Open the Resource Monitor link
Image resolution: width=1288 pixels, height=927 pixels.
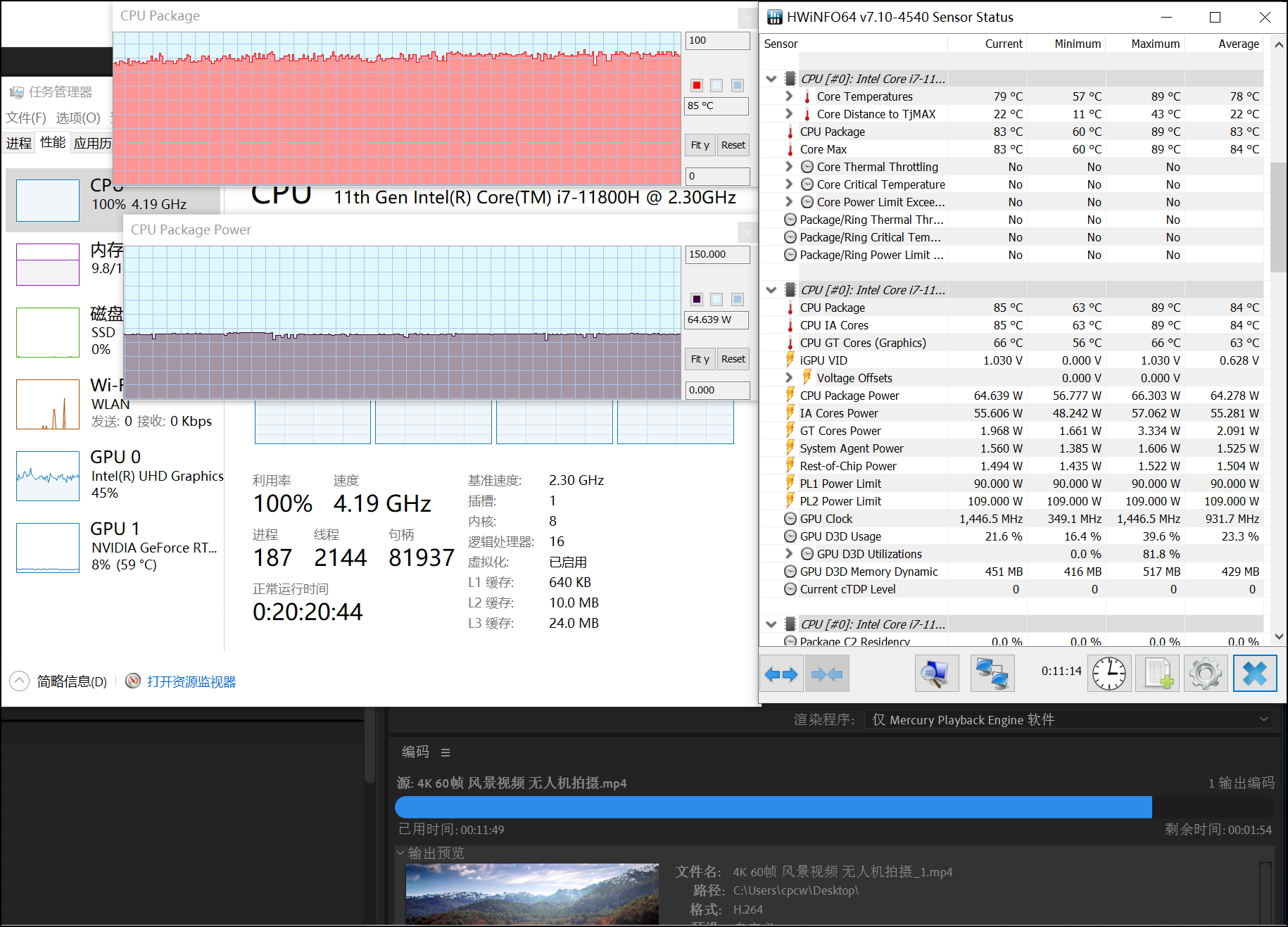(x=191, y=681)
